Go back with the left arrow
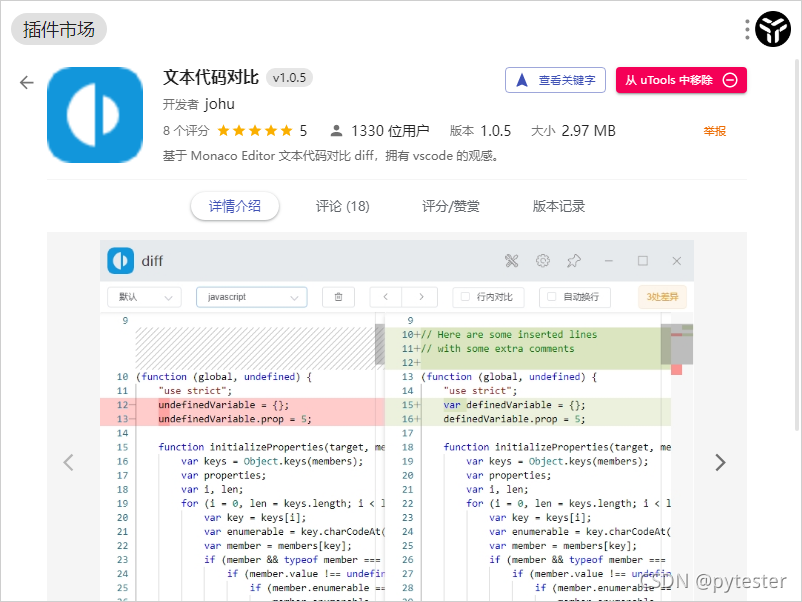The image size is (802, 602). [27, 82]
